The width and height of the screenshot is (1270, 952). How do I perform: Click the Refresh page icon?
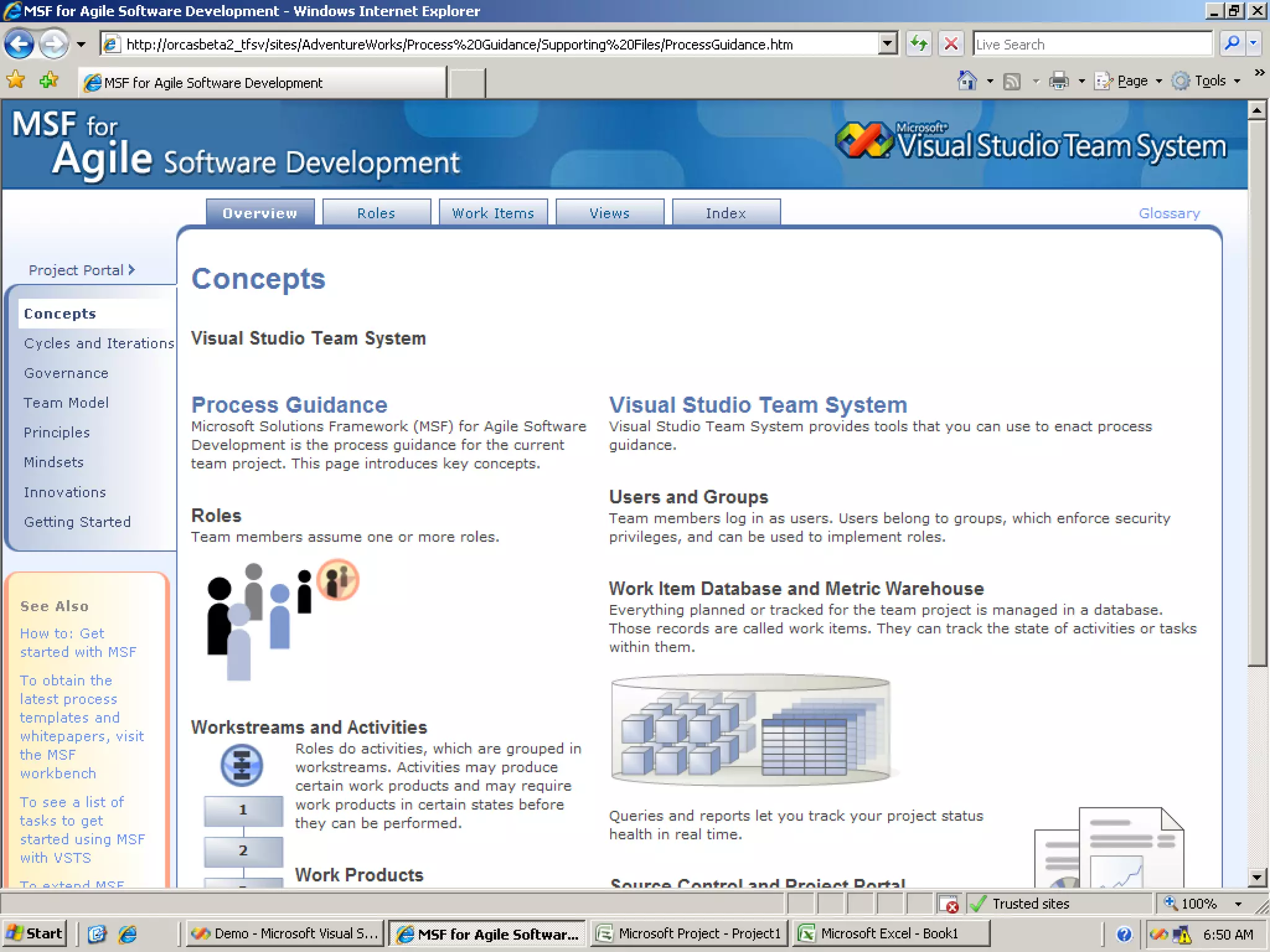919,44
